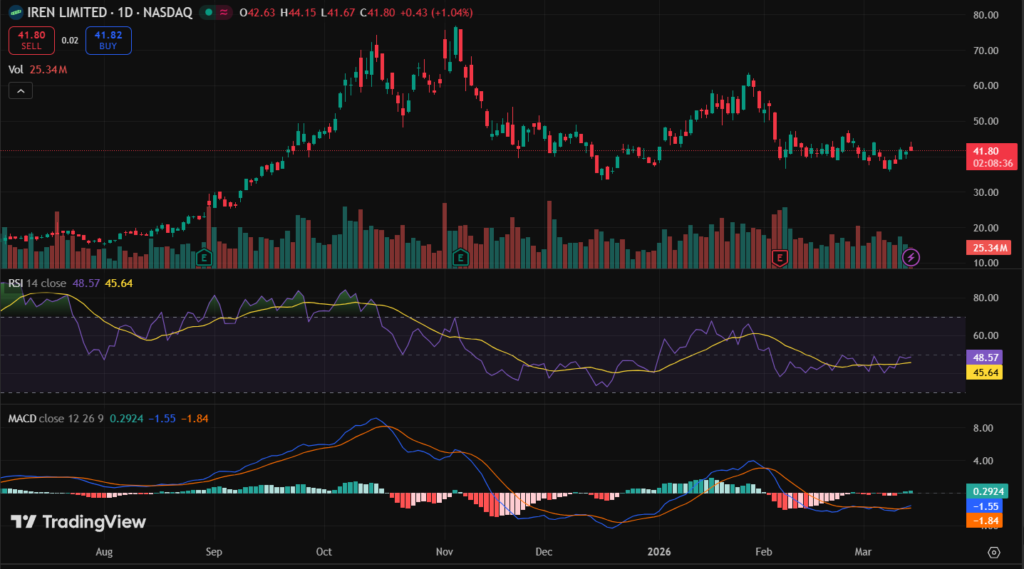The width and height of the screenshot is (1024, 569).
Task: Click the IREN company logo icon
Action: click(x=15, y=13)
